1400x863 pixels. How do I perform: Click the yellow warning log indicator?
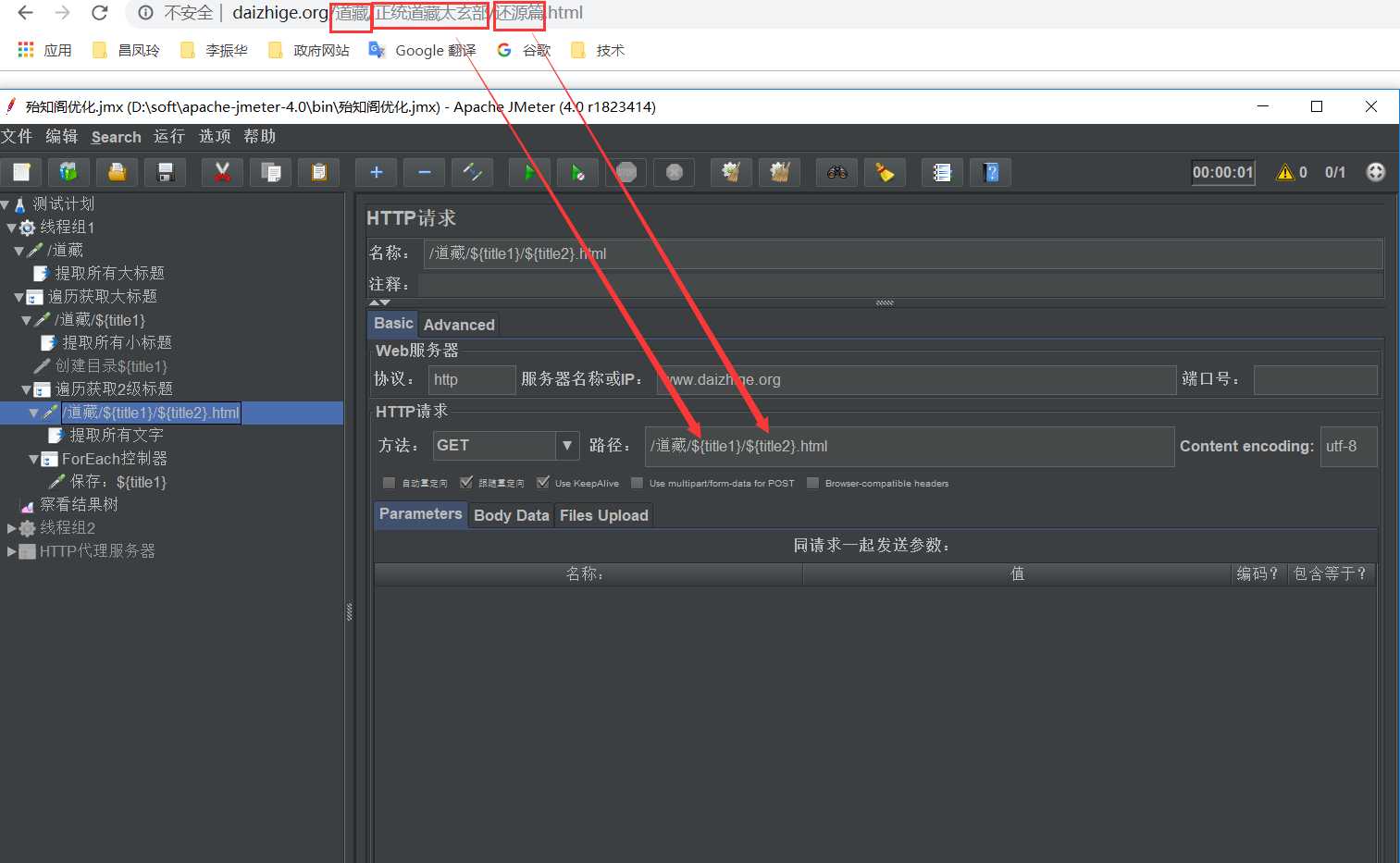tap(1285, 172)
